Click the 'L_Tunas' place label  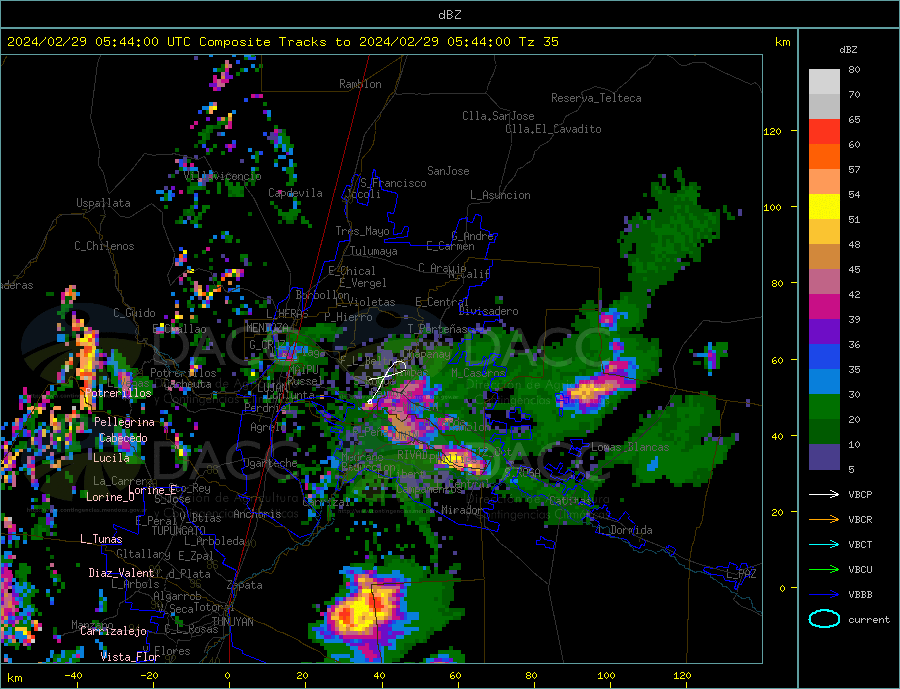pyautogui.click(x=101, y=539)
